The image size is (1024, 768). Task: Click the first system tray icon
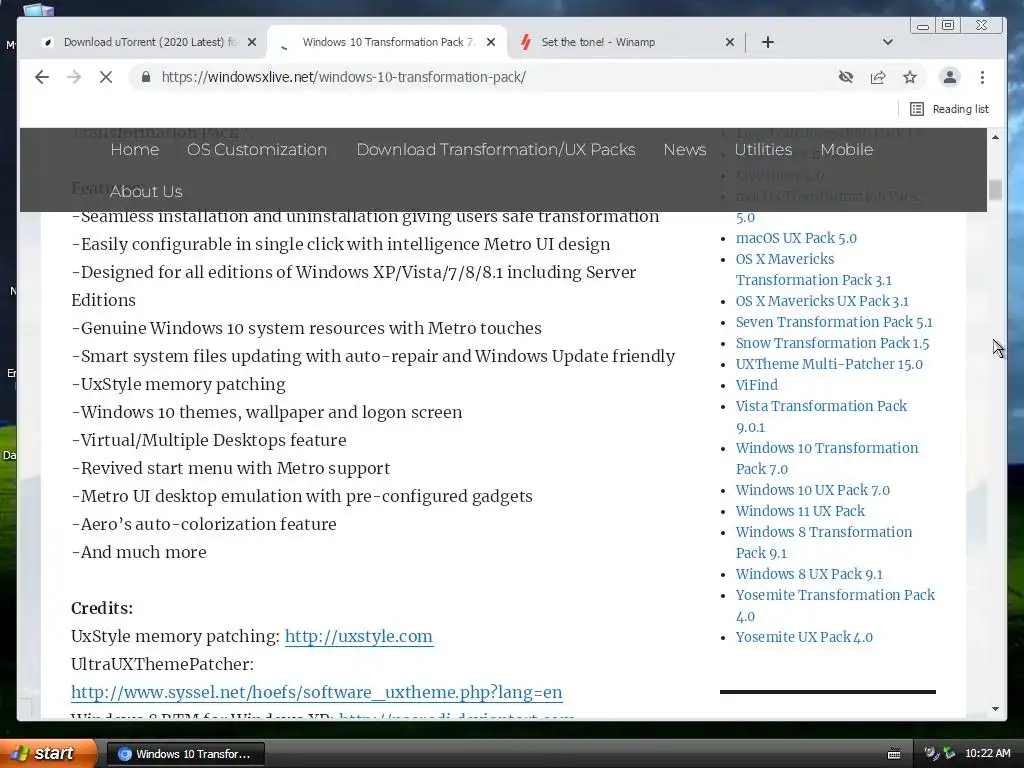coord(931,753)
